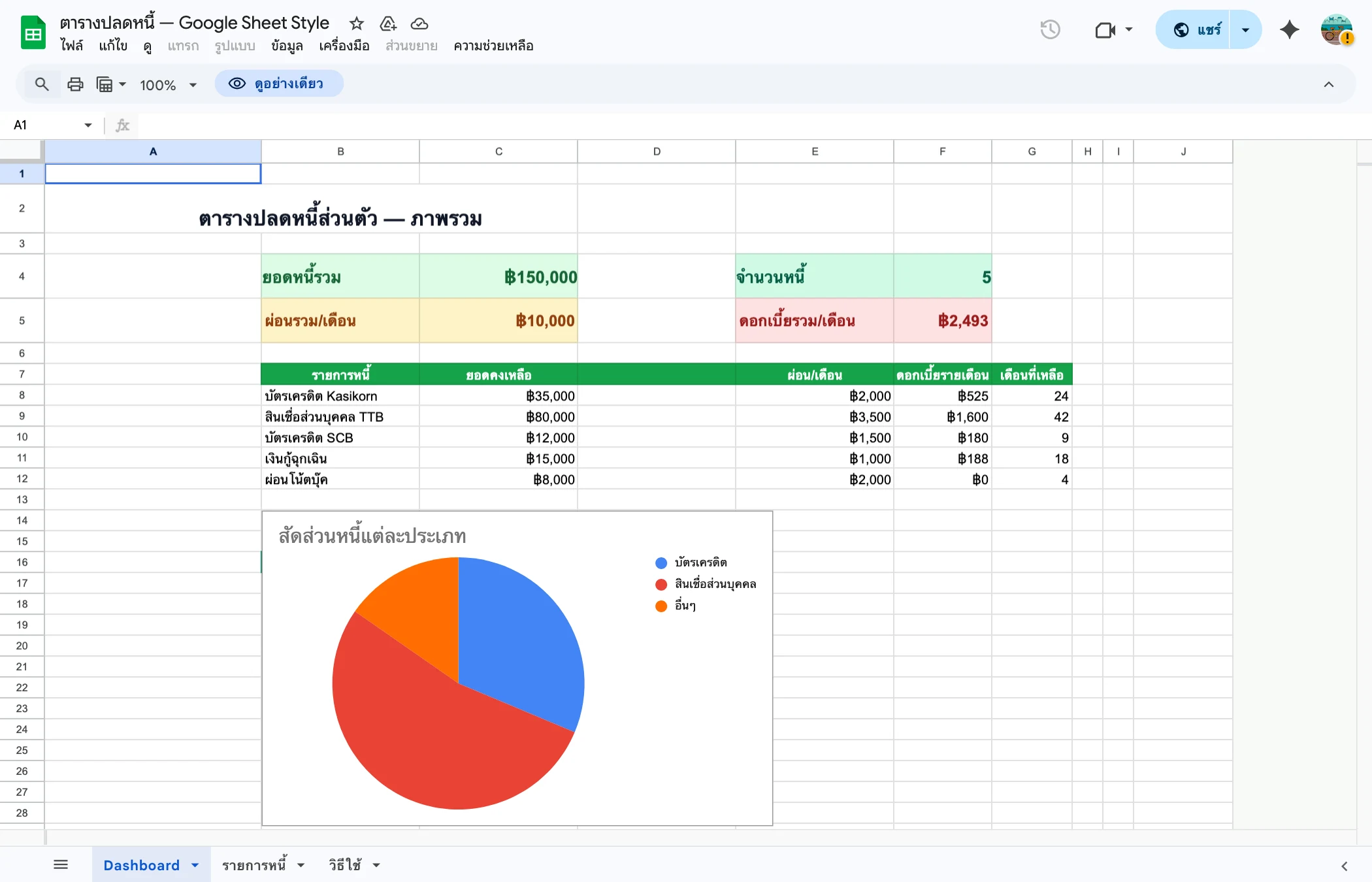Open the Gemini assistant

[1289, 29]
